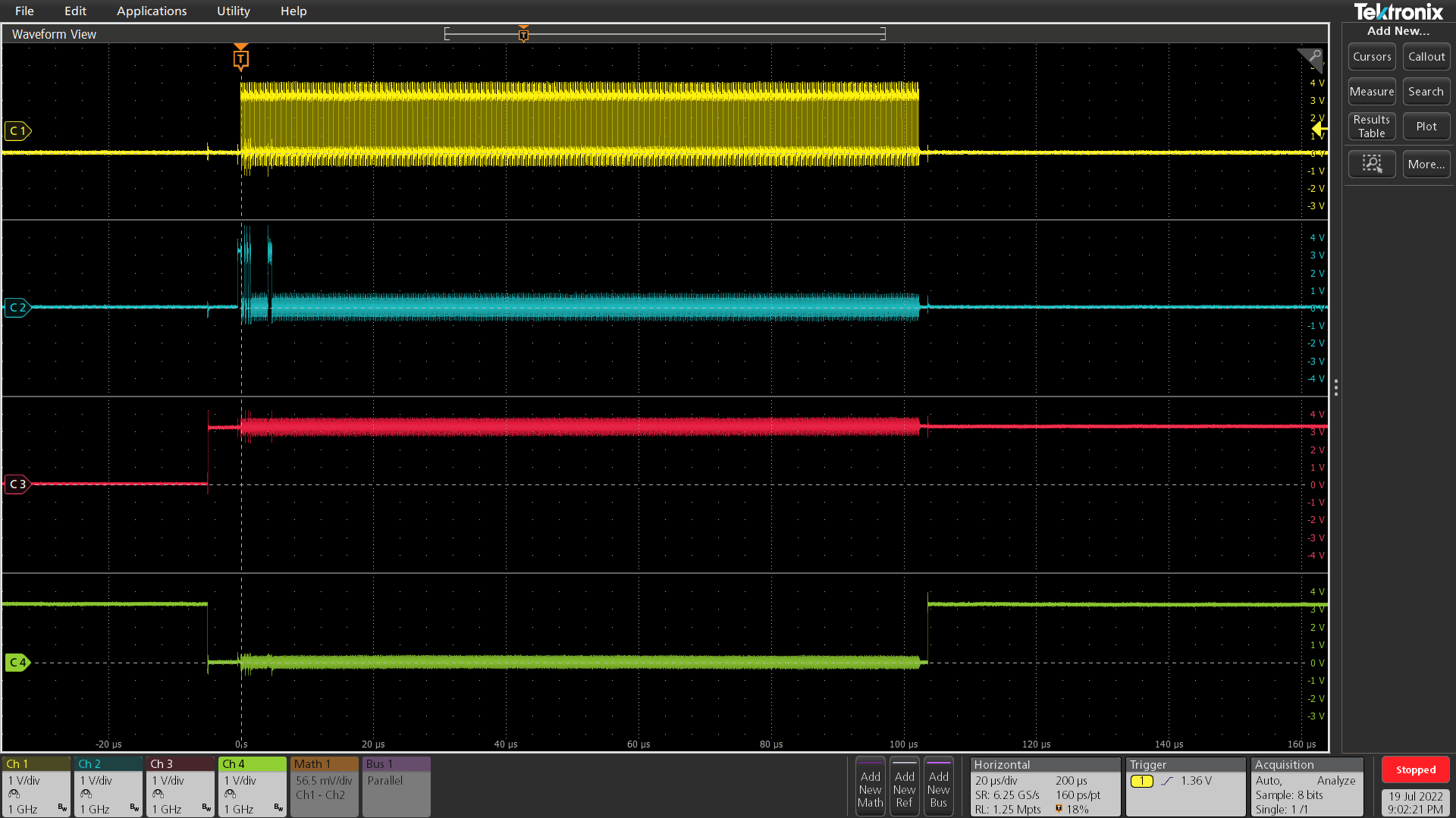The width and height of the screenshot is (1456, 818).
Task: Toggle the Ch 2 channel badge
Action: point(108,786)
